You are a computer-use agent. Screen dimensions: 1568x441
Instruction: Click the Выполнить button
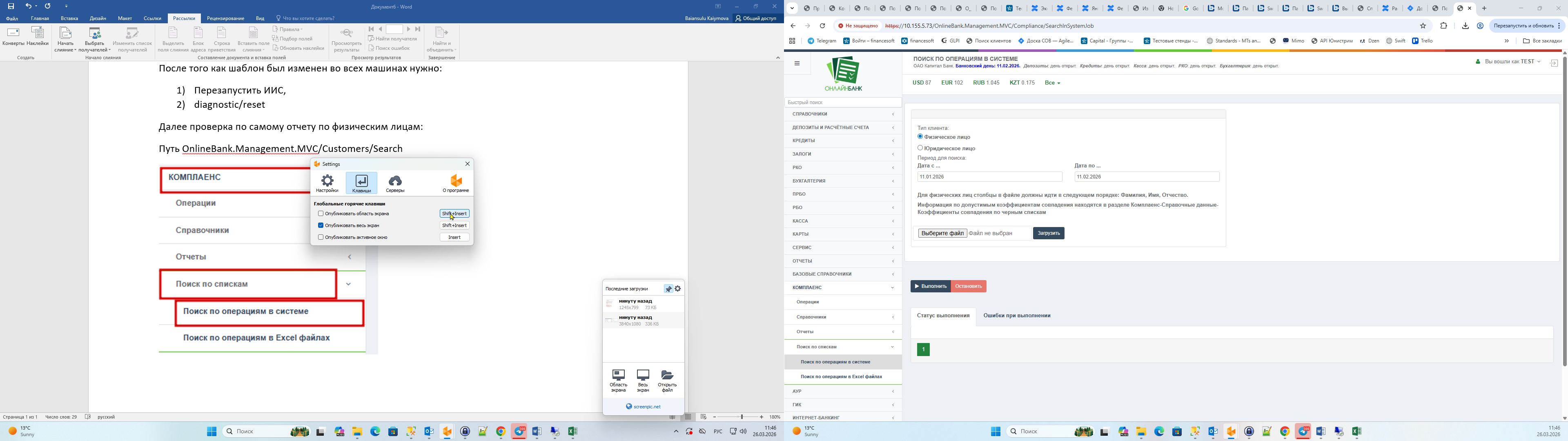pos(930,286)
